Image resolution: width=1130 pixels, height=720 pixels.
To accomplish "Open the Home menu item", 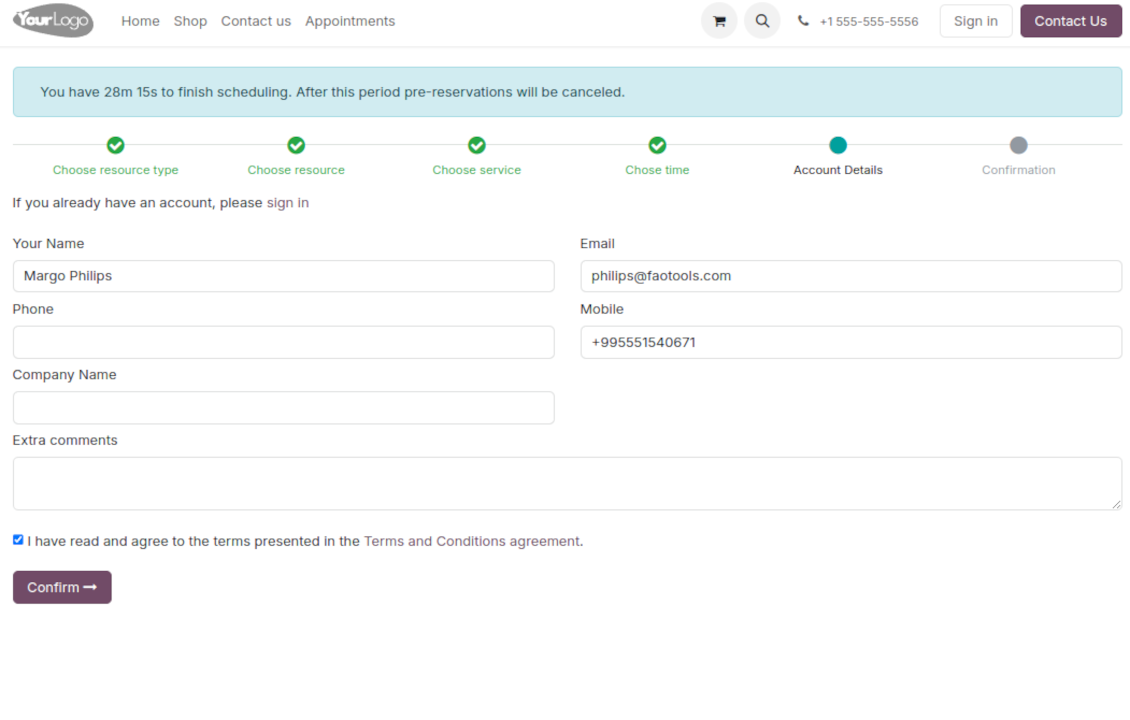I will [x=140, y=21].
